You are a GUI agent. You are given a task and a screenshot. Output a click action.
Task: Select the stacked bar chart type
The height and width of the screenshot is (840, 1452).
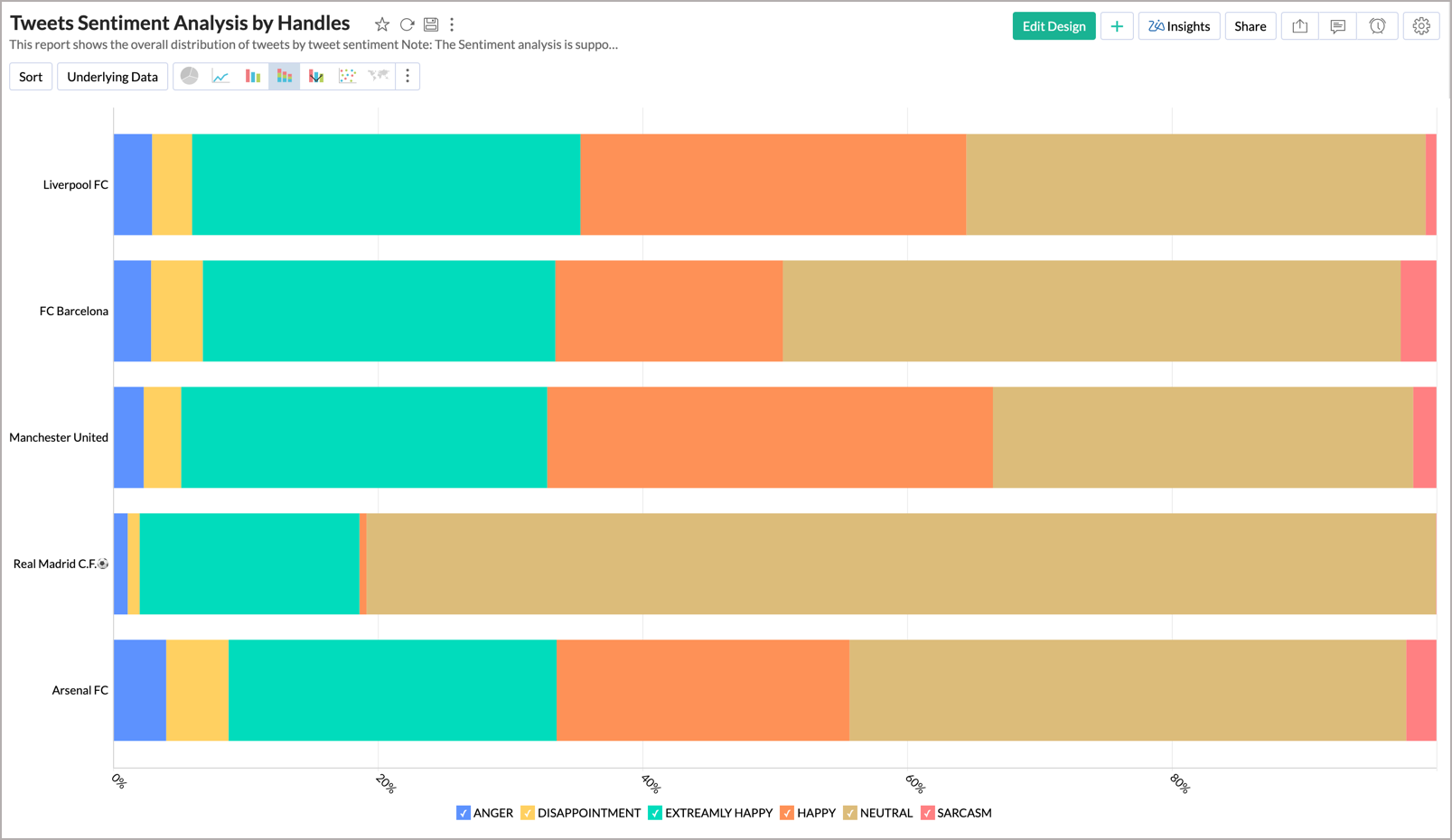(x=284, y=76)
